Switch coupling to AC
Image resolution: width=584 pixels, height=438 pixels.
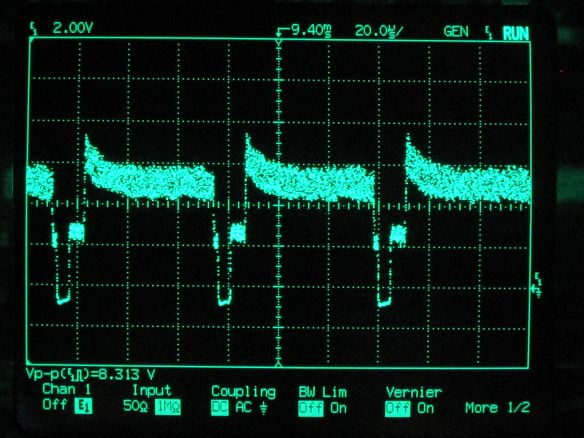(243, 407)
